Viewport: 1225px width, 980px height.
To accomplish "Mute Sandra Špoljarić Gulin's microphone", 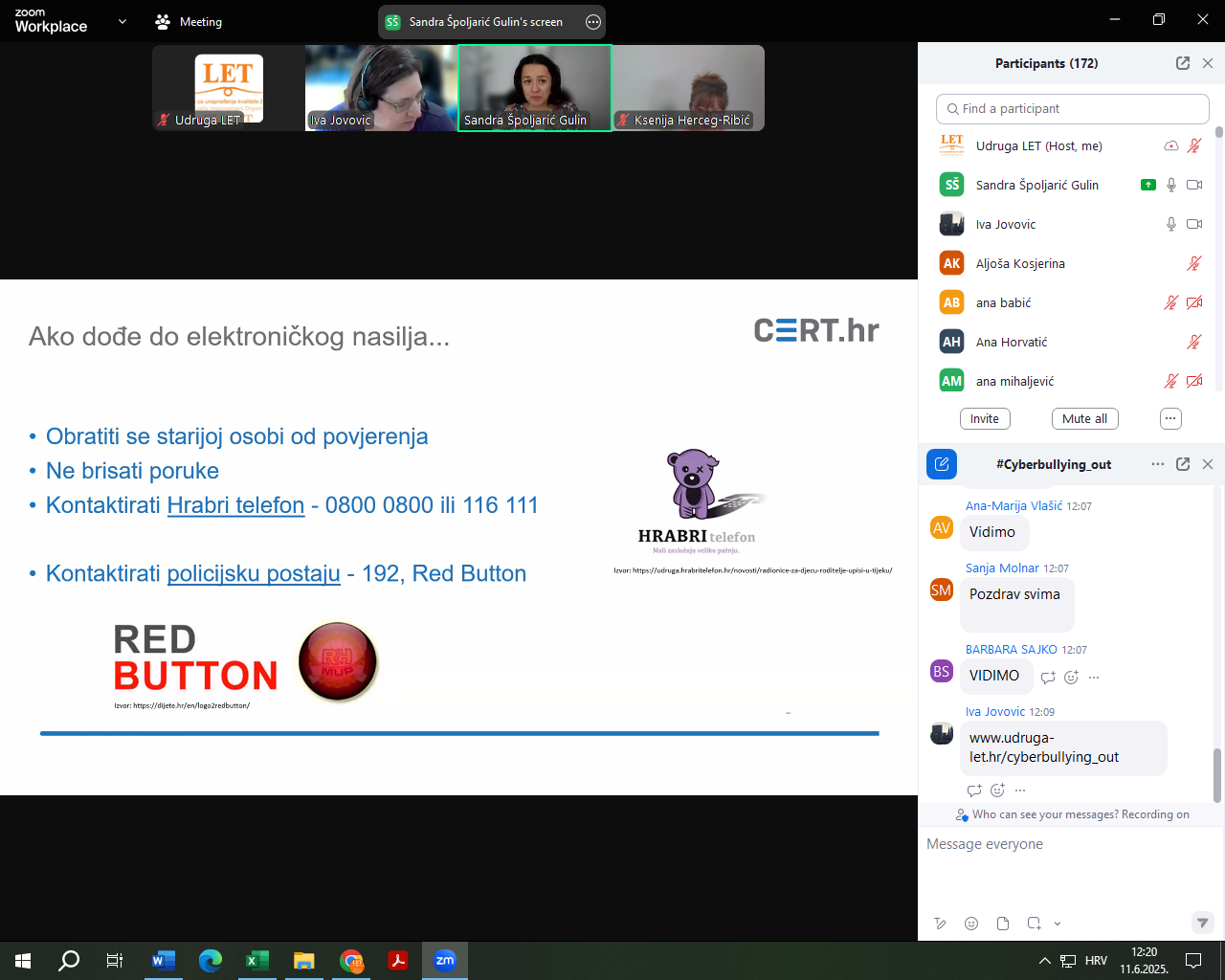I will tap(1171, 185).
